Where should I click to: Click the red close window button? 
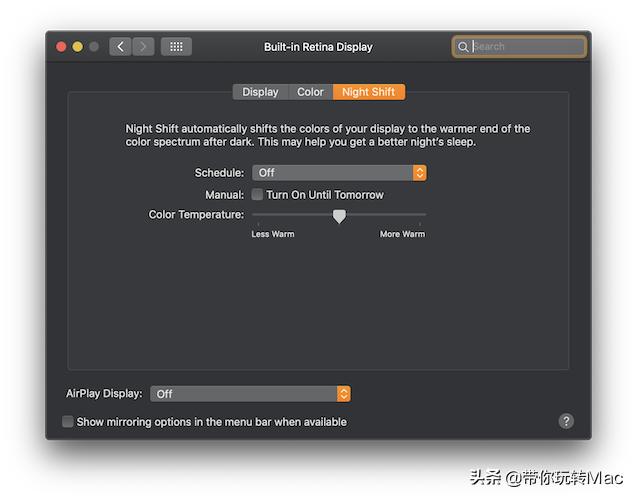(x=61, y=47)
